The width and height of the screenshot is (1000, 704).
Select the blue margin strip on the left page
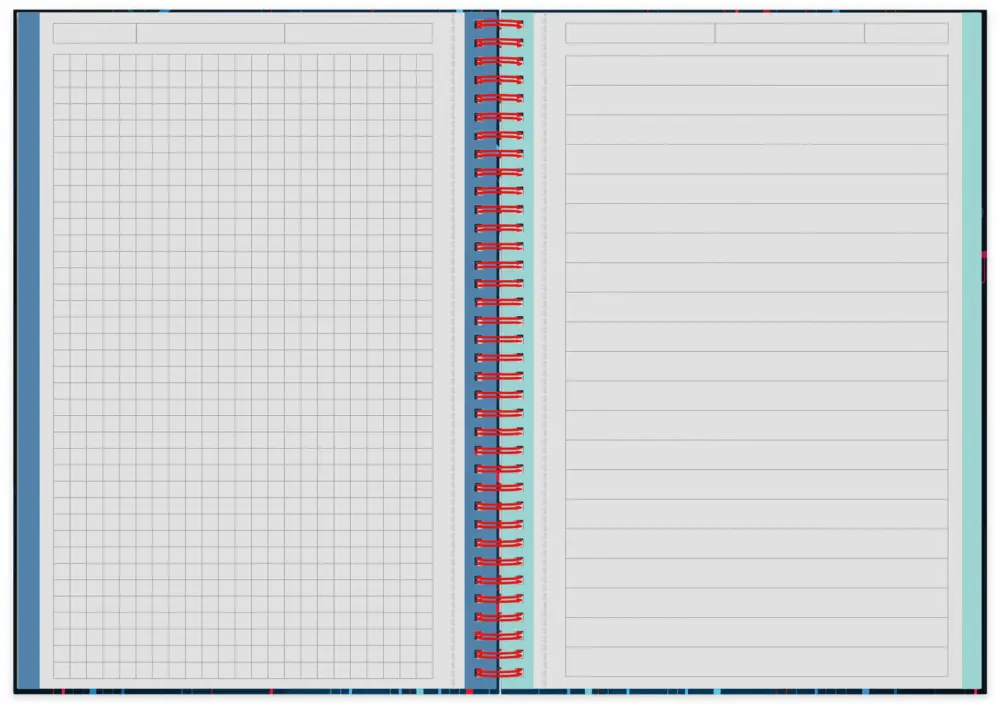pos(29,350)
